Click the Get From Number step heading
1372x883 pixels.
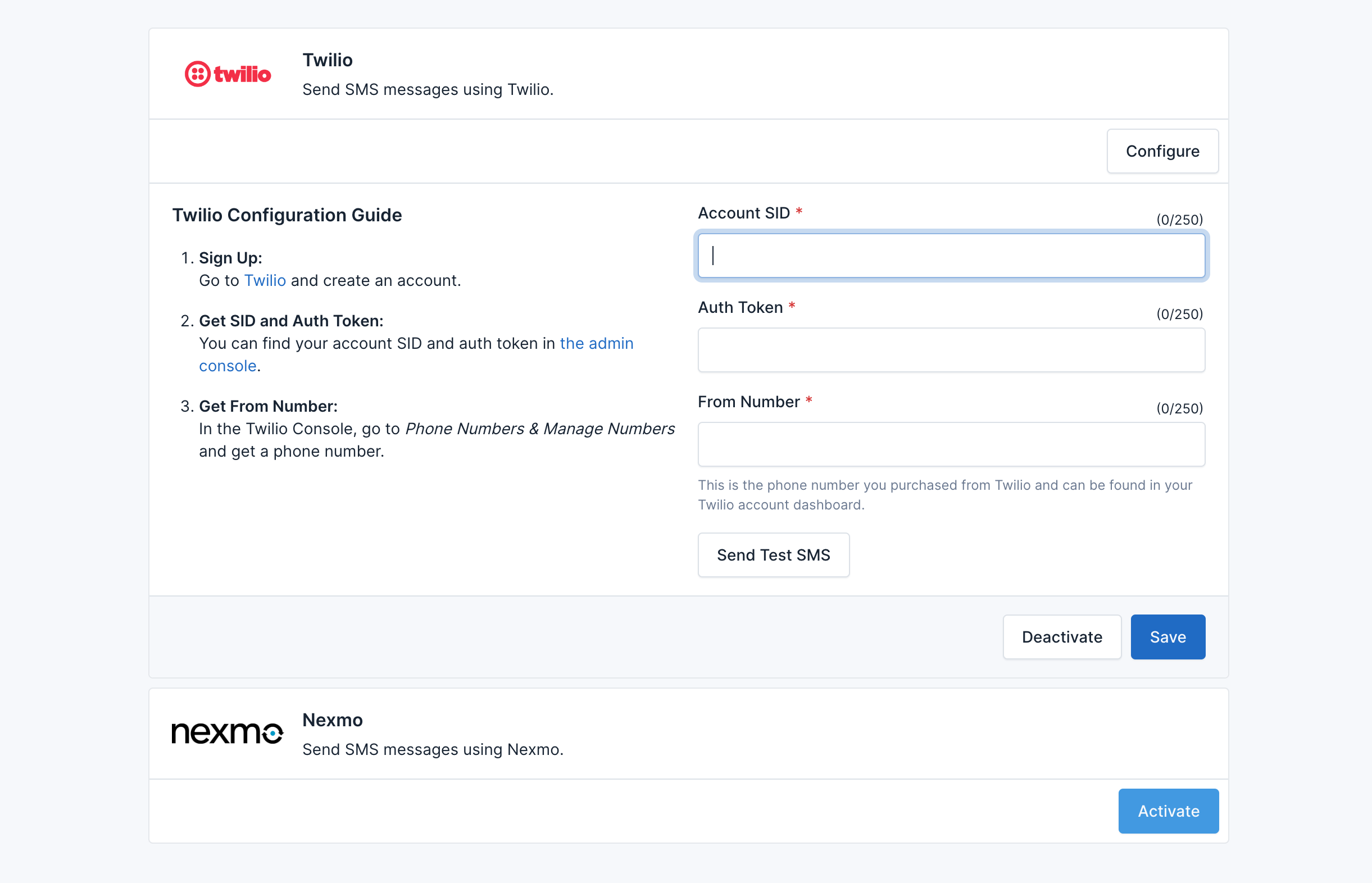click(x=268, y=406)
